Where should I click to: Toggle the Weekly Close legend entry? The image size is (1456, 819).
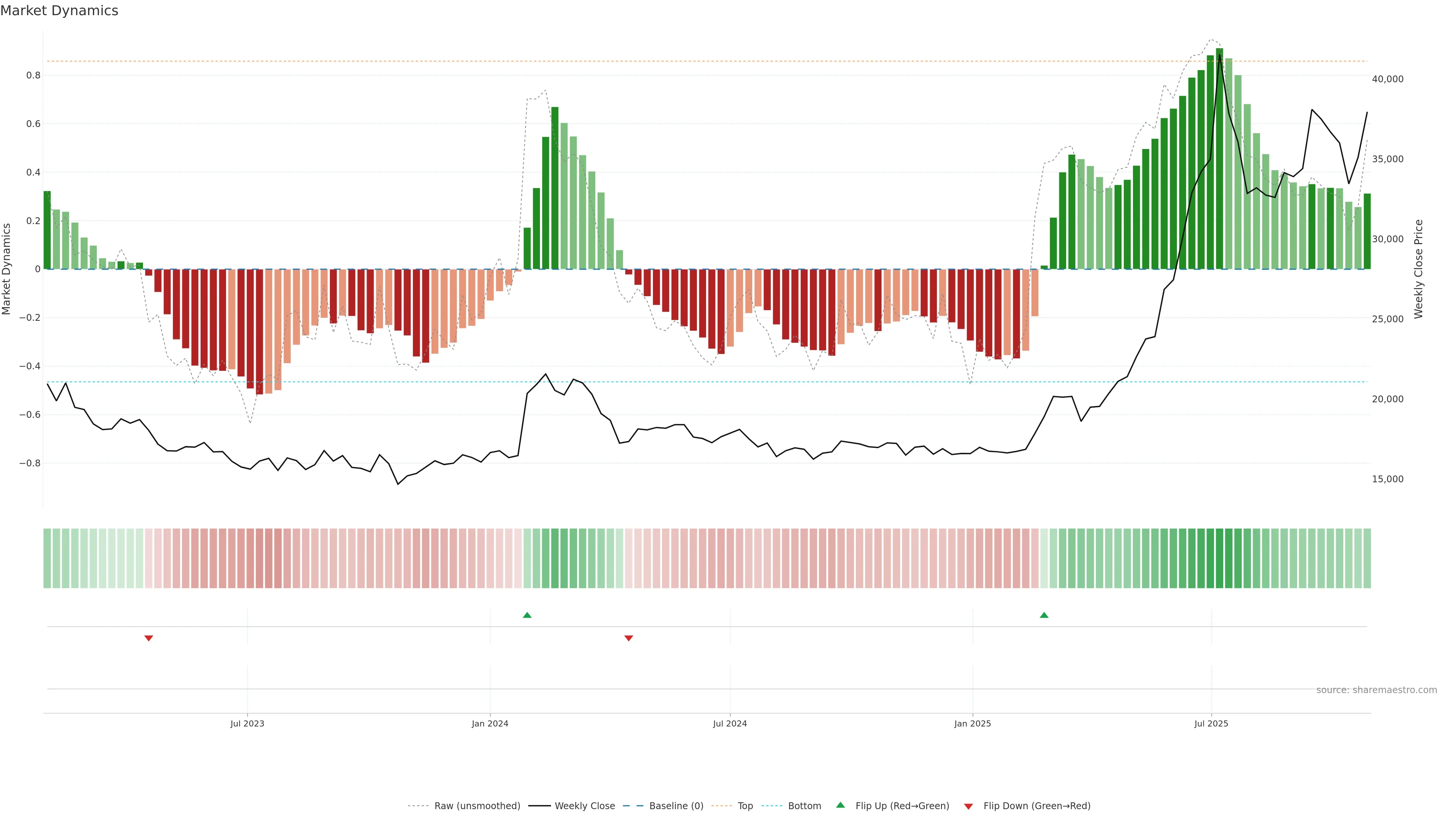pos(584,806)
